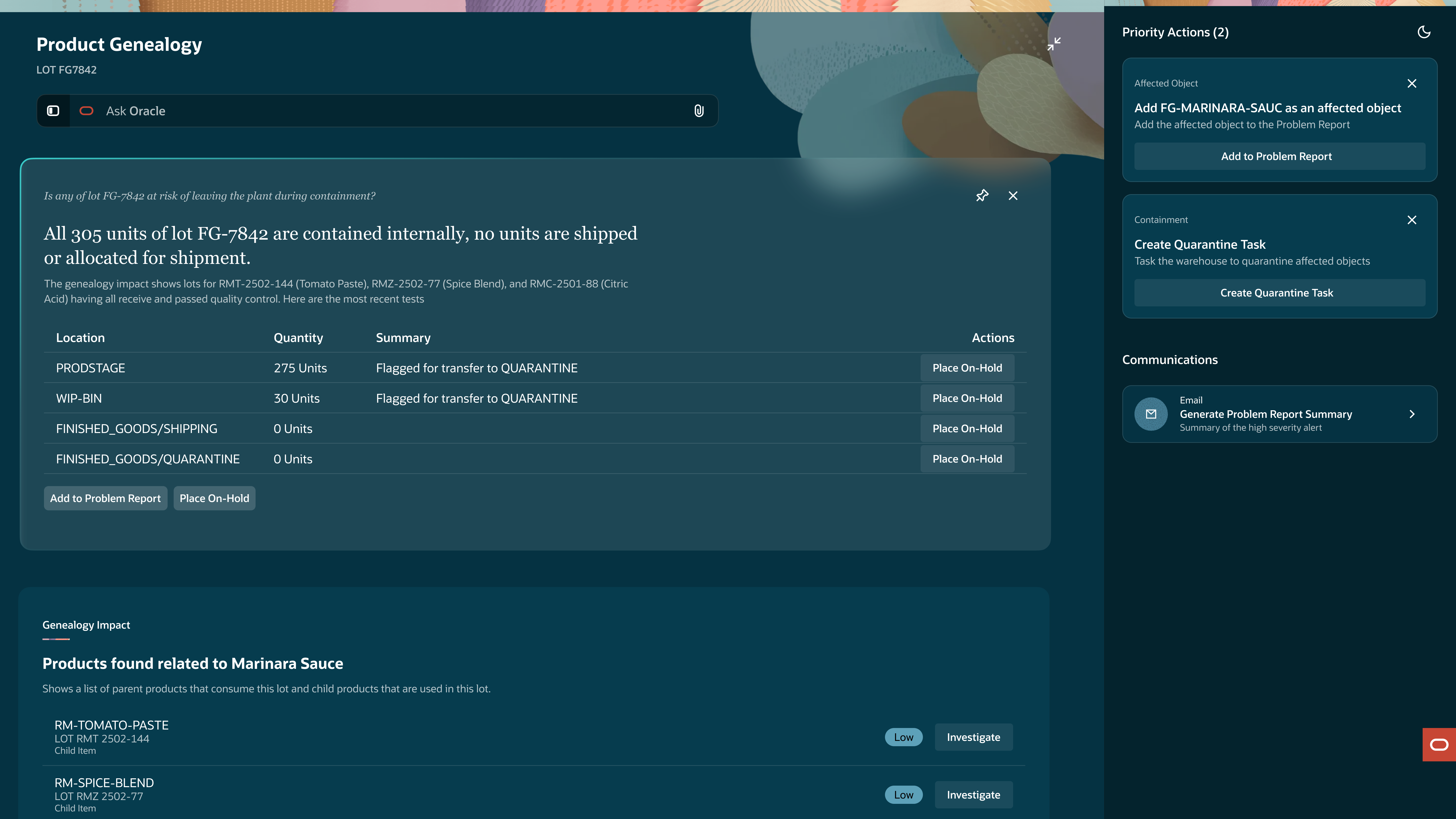Attach a file using the paperclip icon
This screenshot has height=819, width=1456.
[699, 111]
